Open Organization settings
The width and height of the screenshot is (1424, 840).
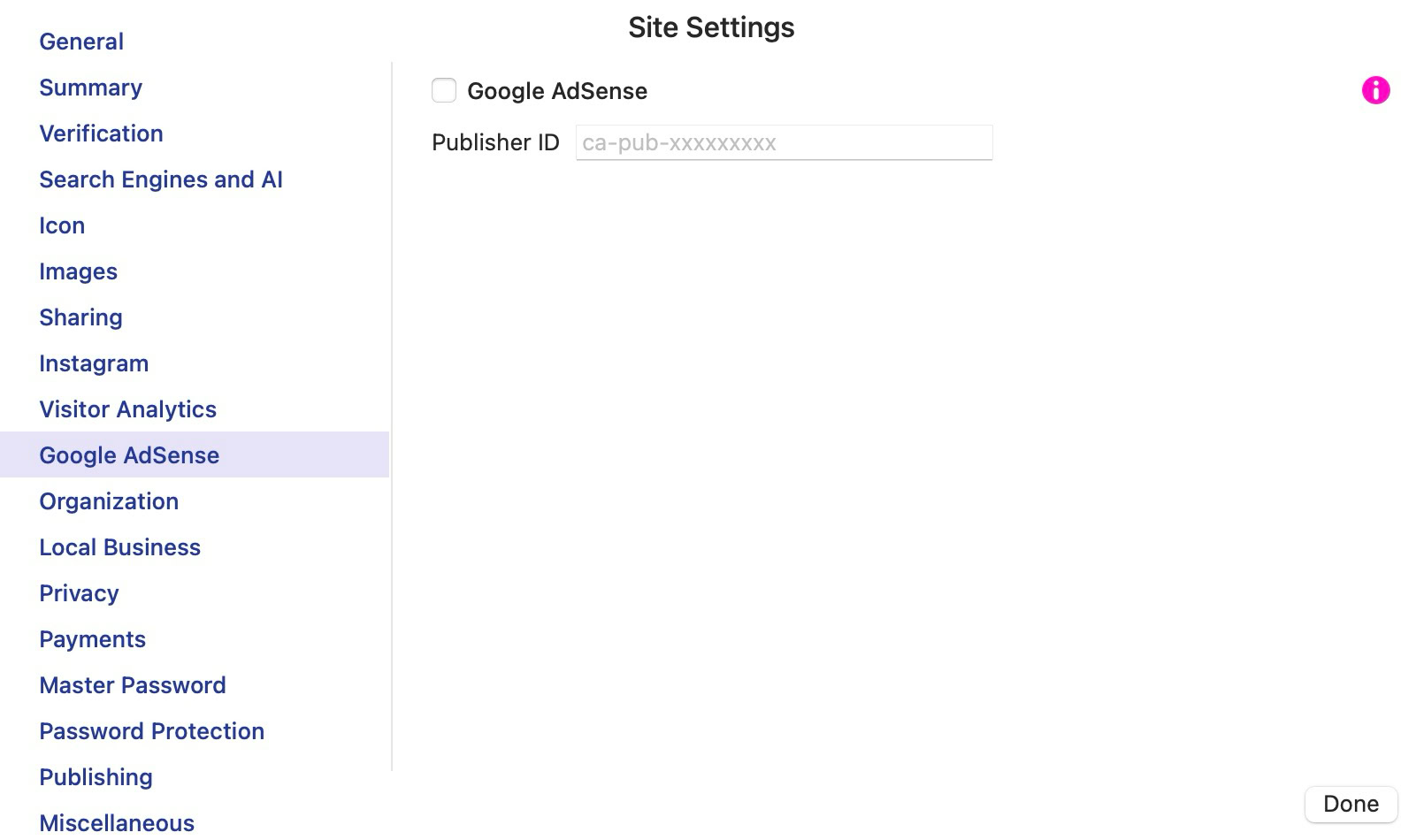tap(109, 501)
